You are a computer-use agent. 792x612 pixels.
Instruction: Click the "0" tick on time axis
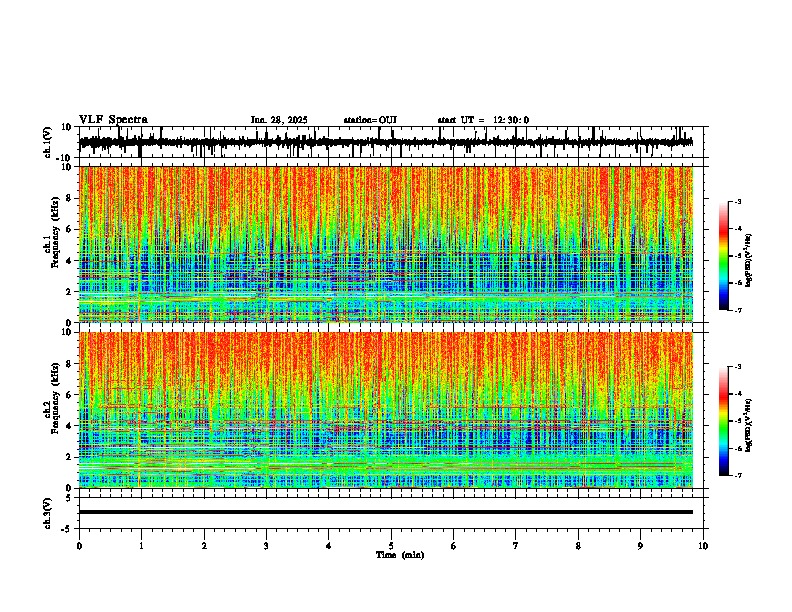(79, 546)
